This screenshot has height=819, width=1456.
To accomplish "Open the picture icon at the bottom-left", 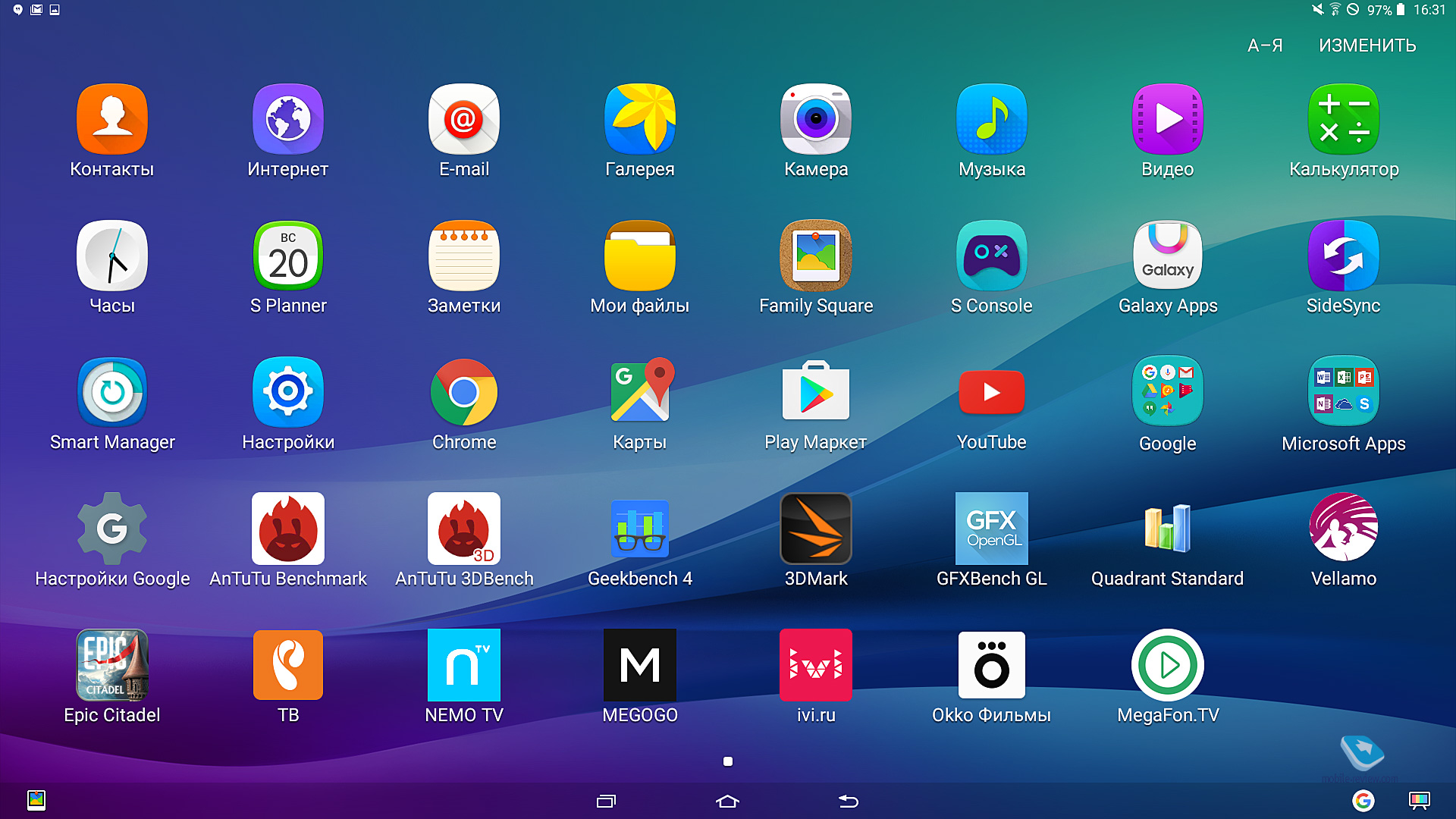I will coord(36,800).
